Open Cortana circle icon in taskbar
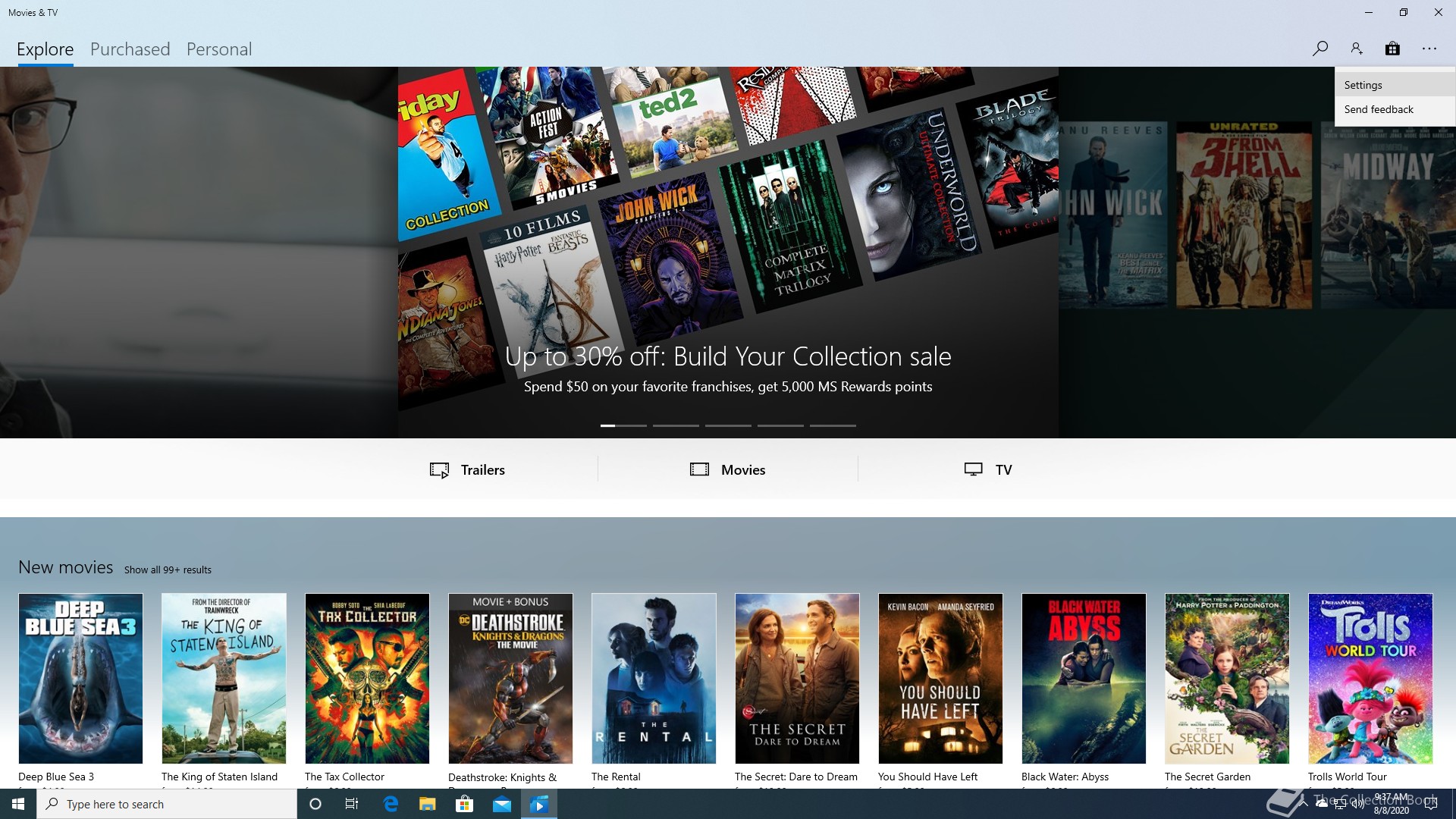This screenshot has height=819, width=1456. [315, 804]
